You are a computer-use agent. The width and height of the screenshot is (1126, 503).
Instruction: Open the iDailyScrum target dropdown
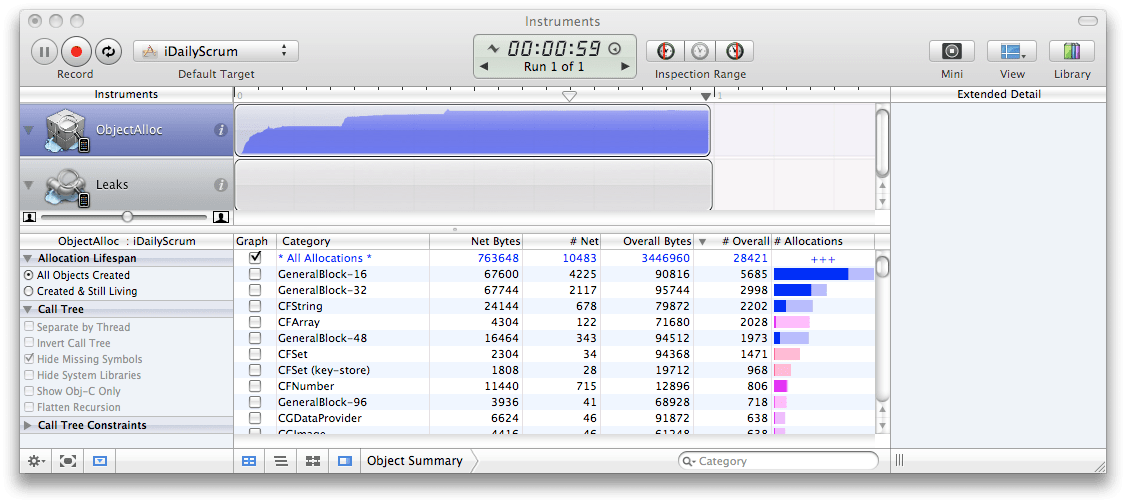(216, 51)
